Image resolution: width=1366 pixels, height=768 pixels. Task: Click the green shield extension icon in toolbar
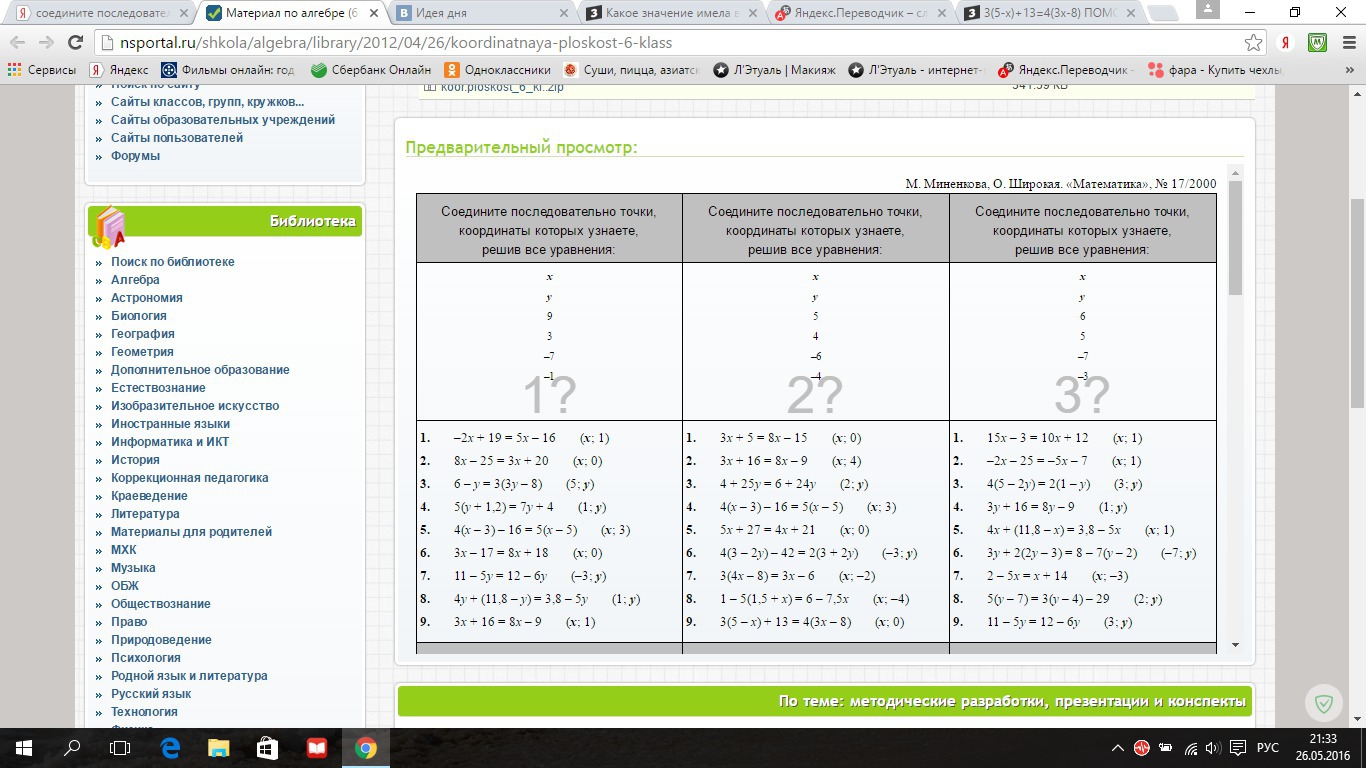pos(1318,43)
